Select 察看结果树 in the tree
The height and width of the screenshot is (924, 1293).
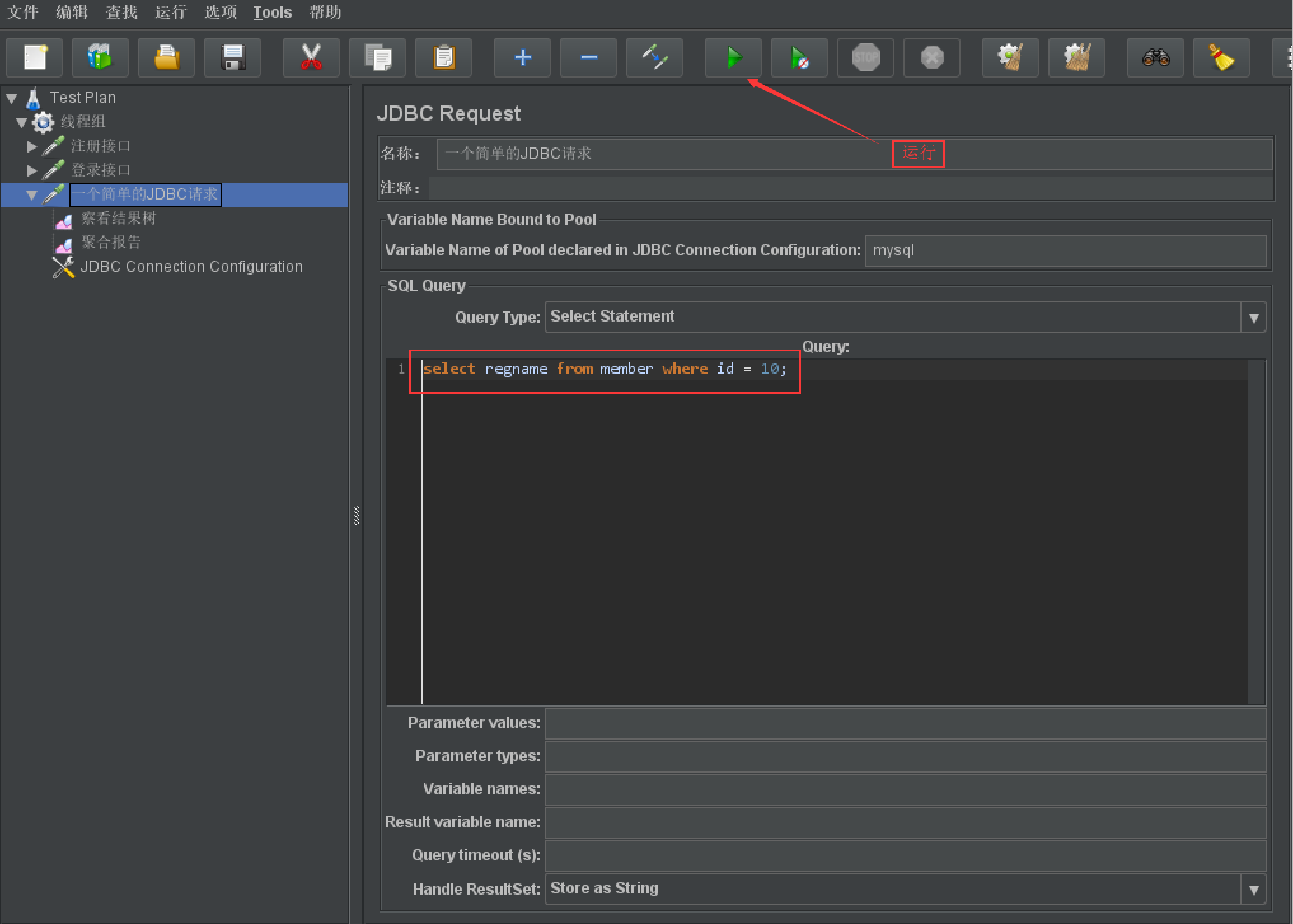(x=118, y=219)
